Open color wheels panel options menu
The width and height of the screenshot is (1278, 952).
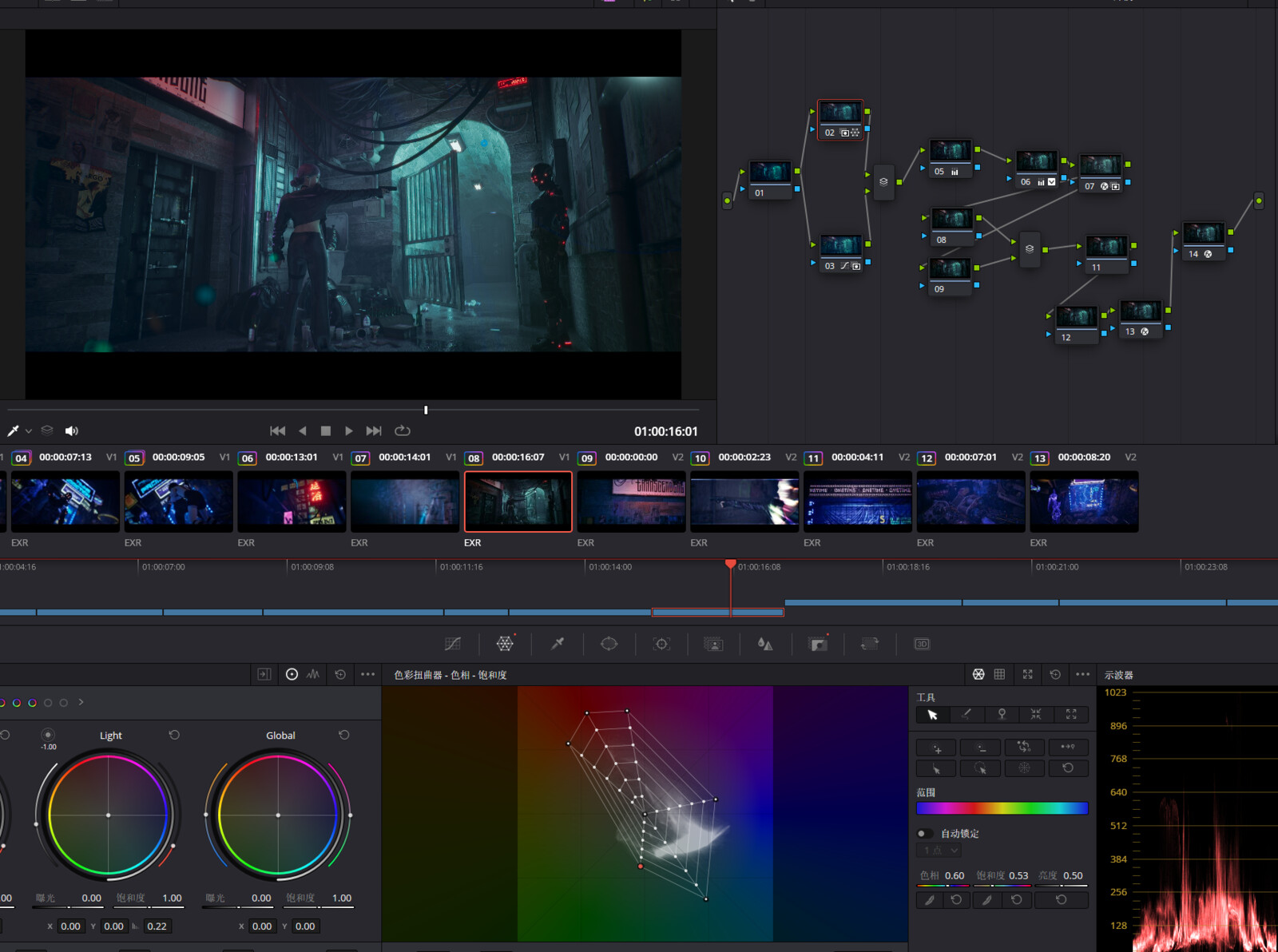pos(367,675)
